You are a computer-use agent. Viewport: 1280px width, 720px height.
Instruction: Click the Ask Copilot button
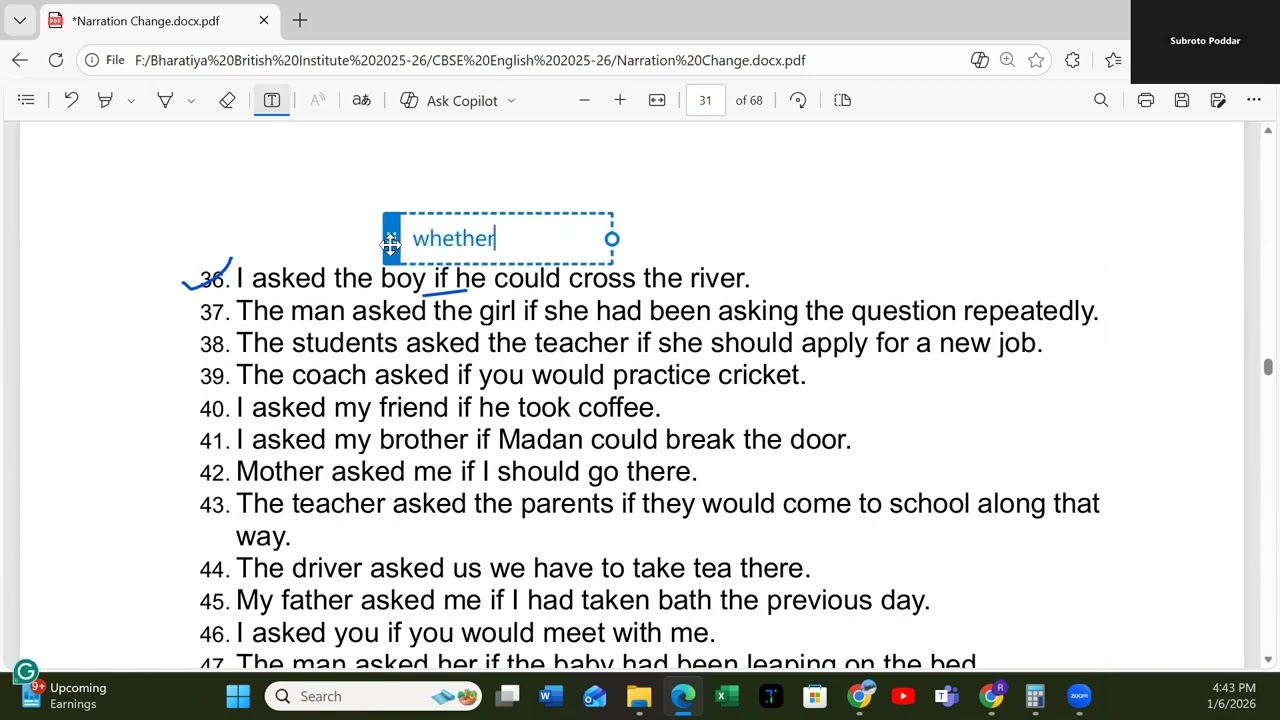coord(449,100)
